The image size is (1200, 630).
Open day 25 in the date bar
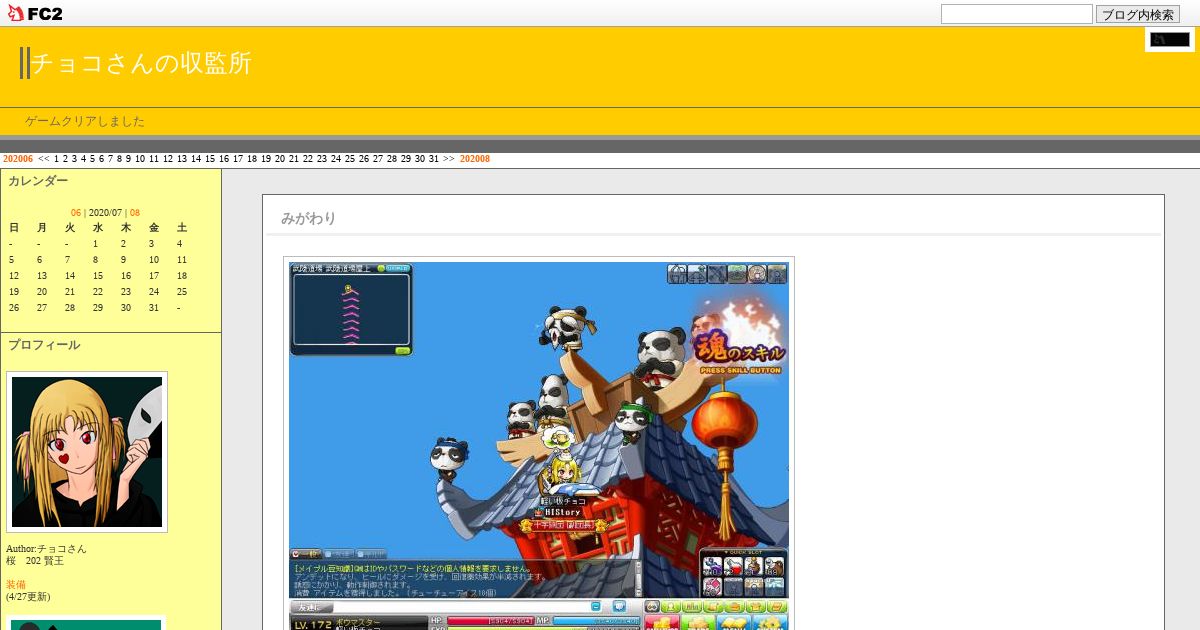[350, 159]
